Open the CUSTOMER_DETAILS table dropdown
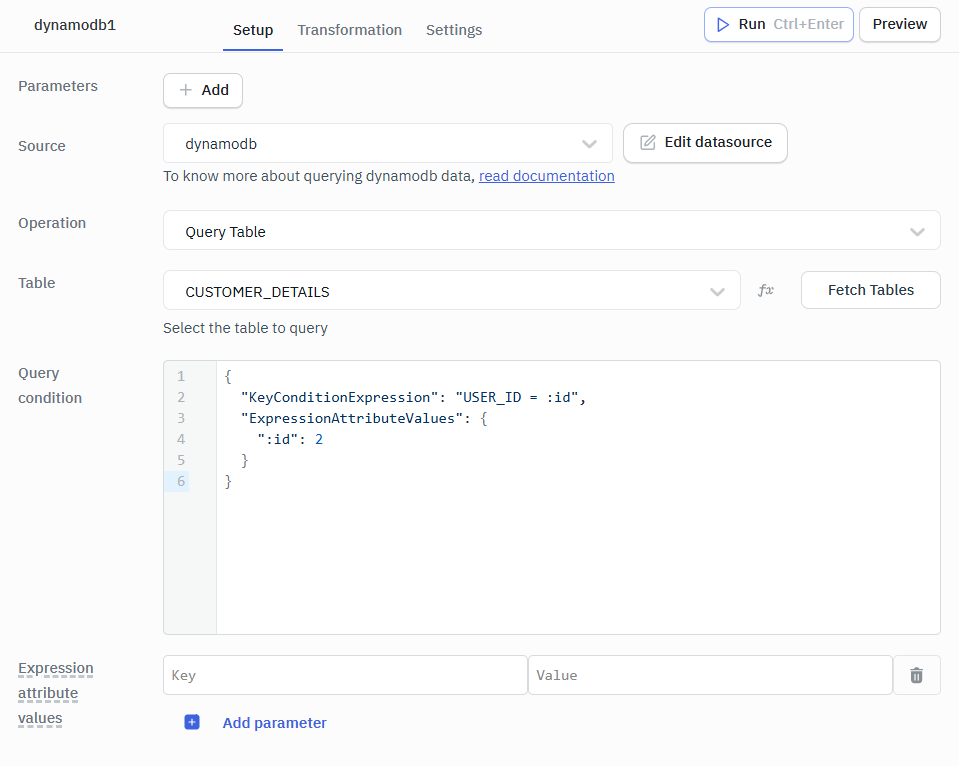The width and height of the screenshot is (959, 766). (451, 291)
